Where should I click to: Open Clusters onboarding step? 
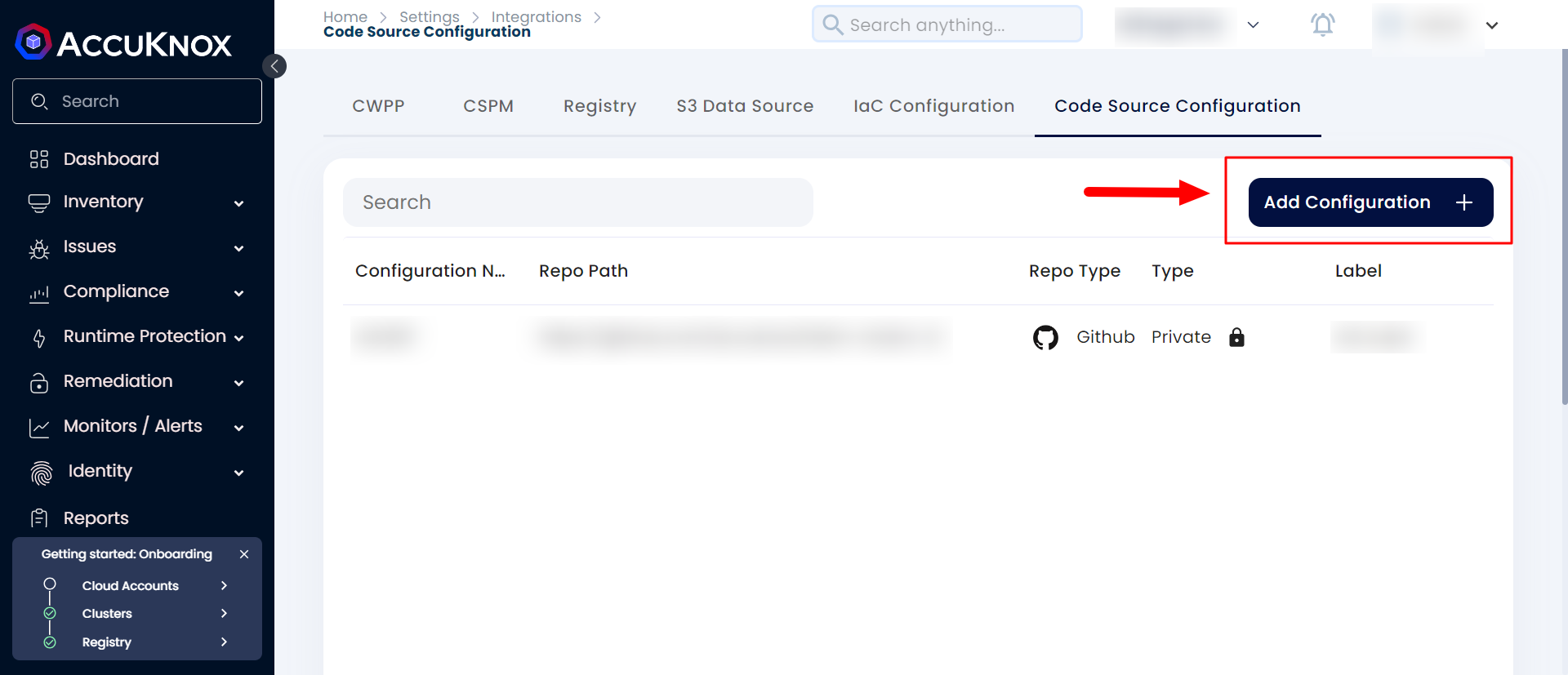(107, 614)
